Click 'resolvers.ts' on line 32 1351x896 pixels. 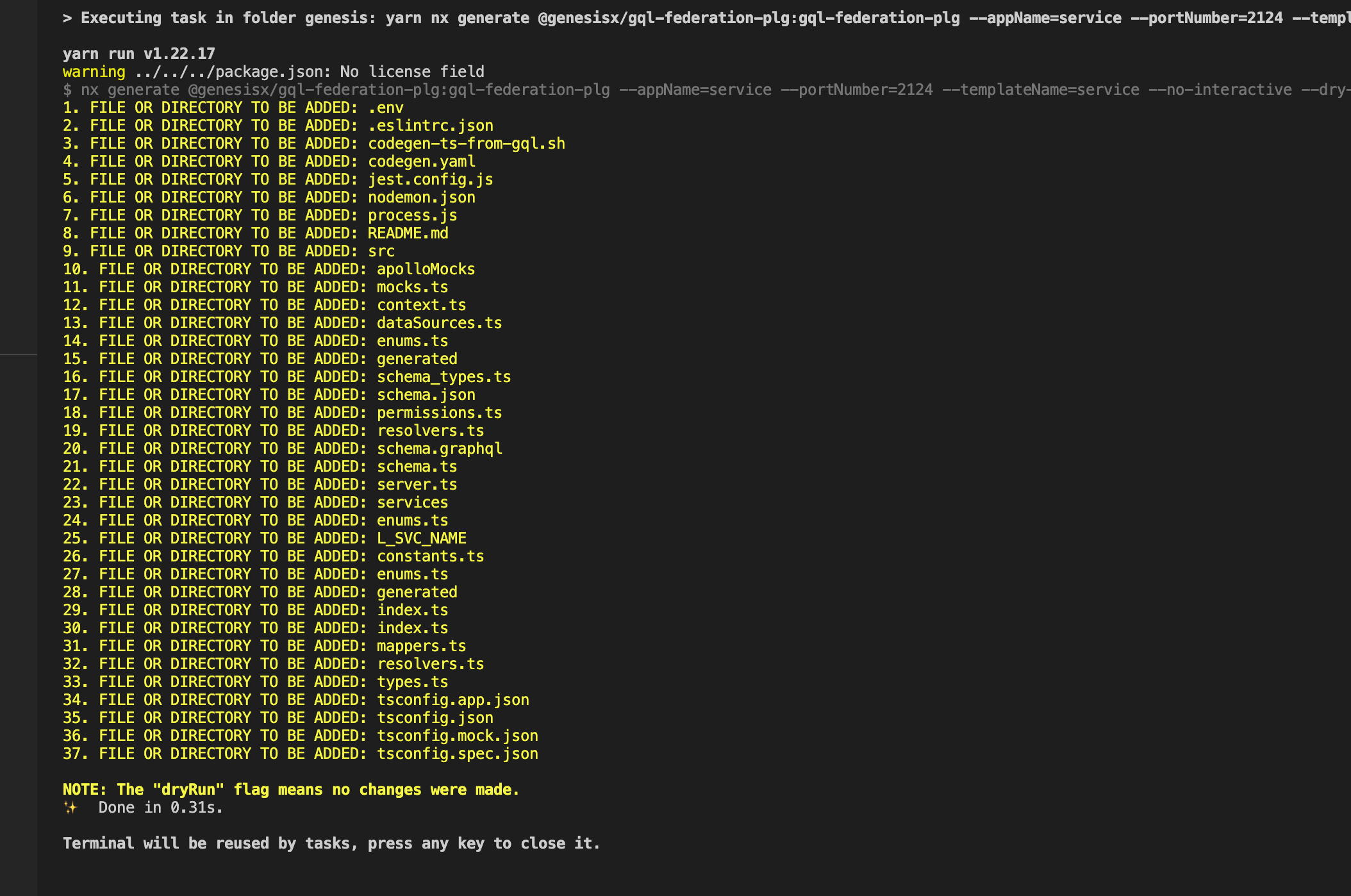click(431, 664)
